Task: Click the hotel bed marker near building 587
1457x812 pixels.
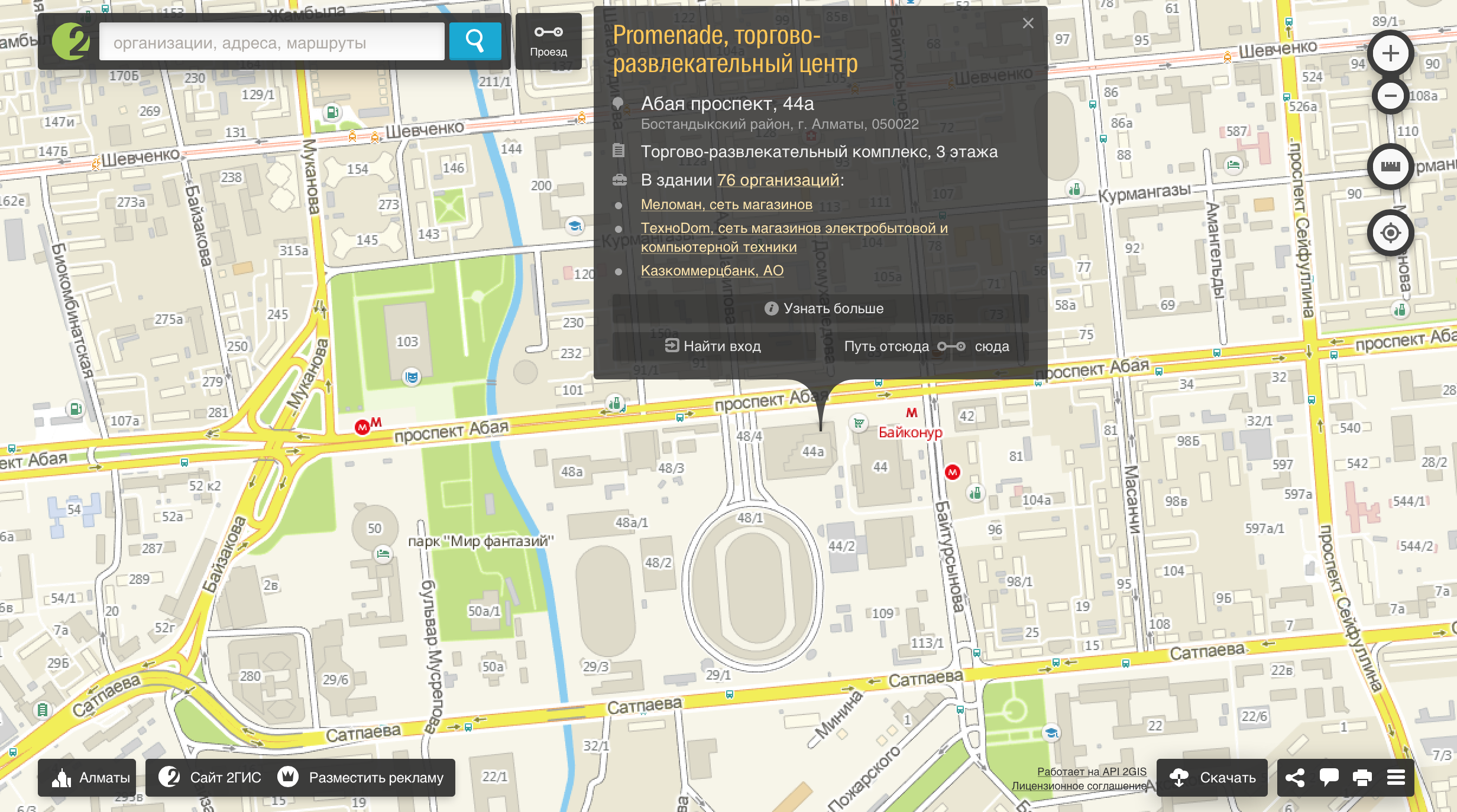Action: 1233,164
